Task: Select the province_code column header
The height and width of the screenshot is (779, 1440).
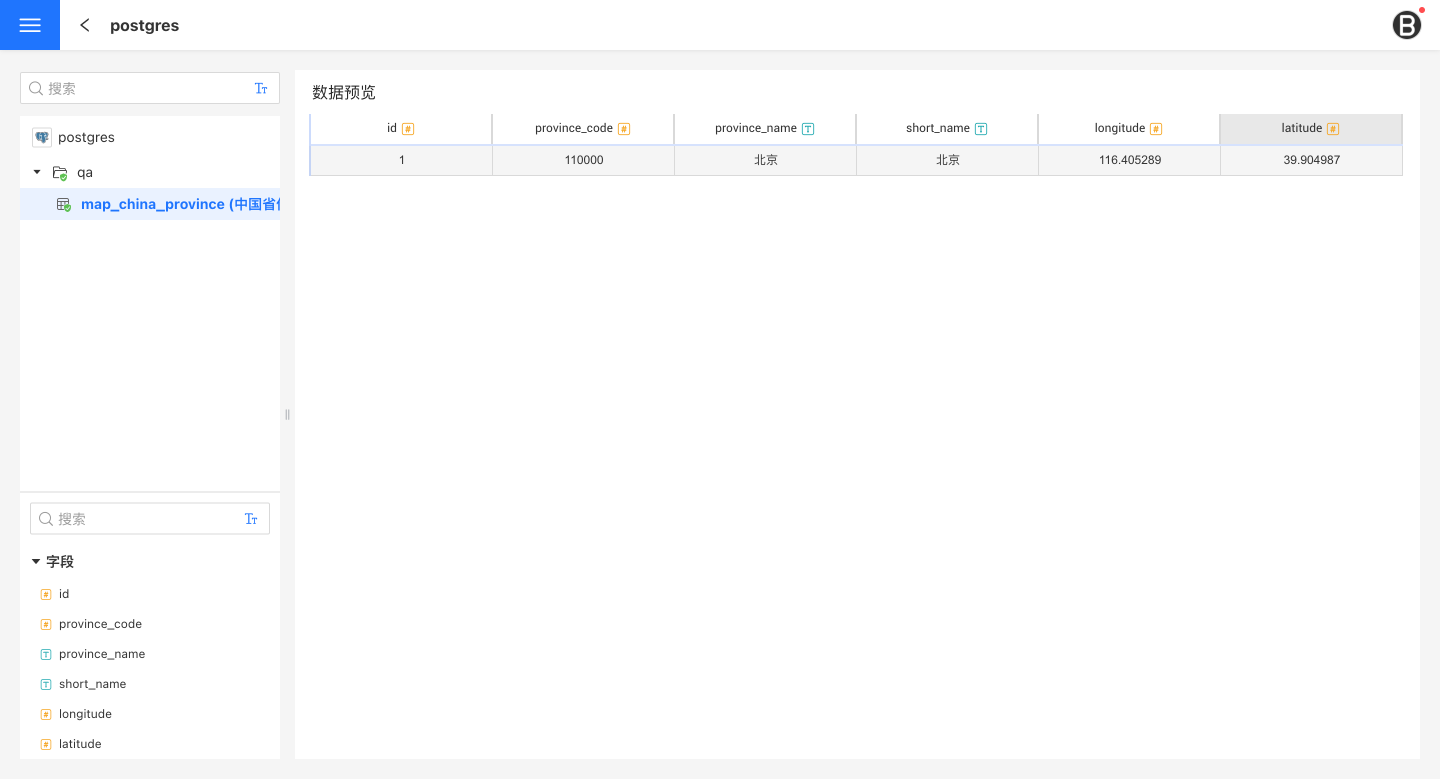Action: pyautogui.click(x=574, y=128)
